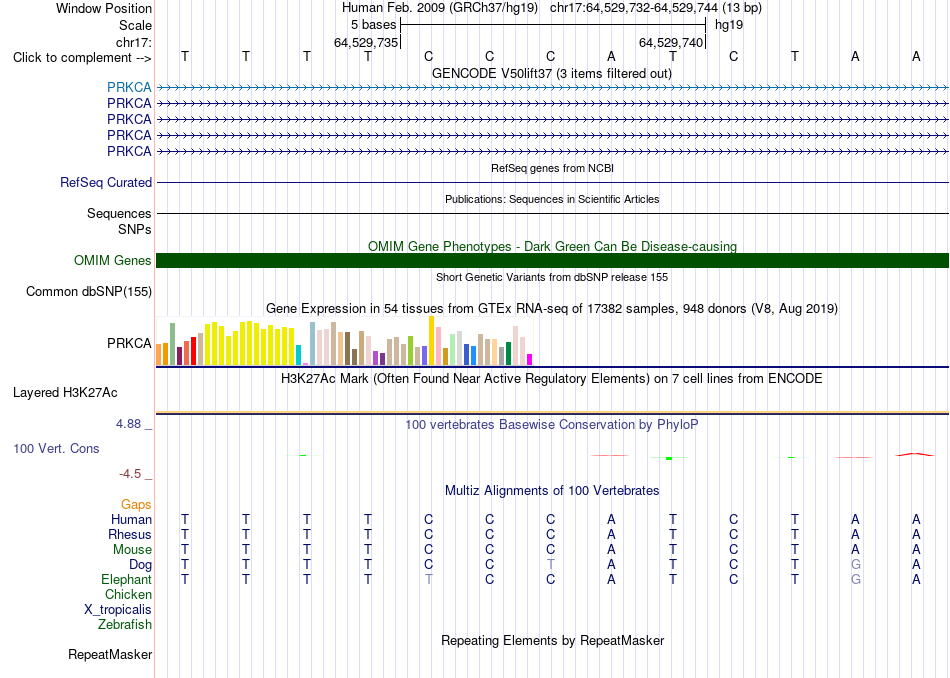Click the Mouse species label
This screenshot has height=678, width=950.
(132, 550)
